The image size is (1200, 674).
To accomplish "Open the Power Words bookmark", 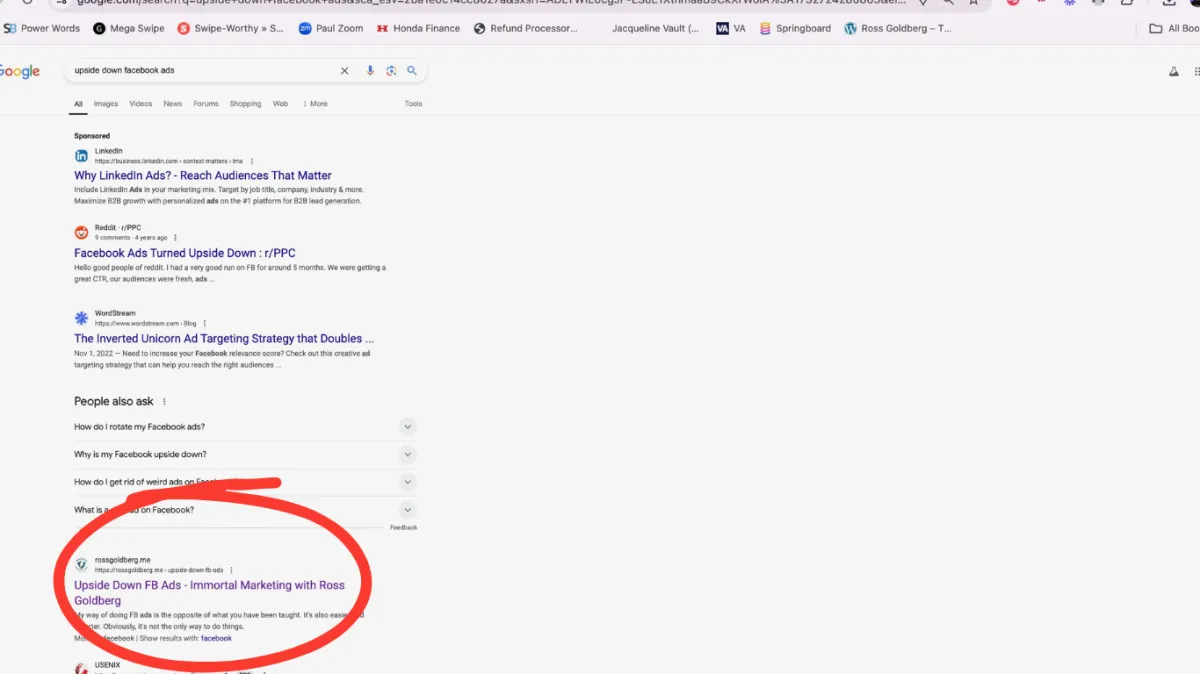I will click(42, 29).
